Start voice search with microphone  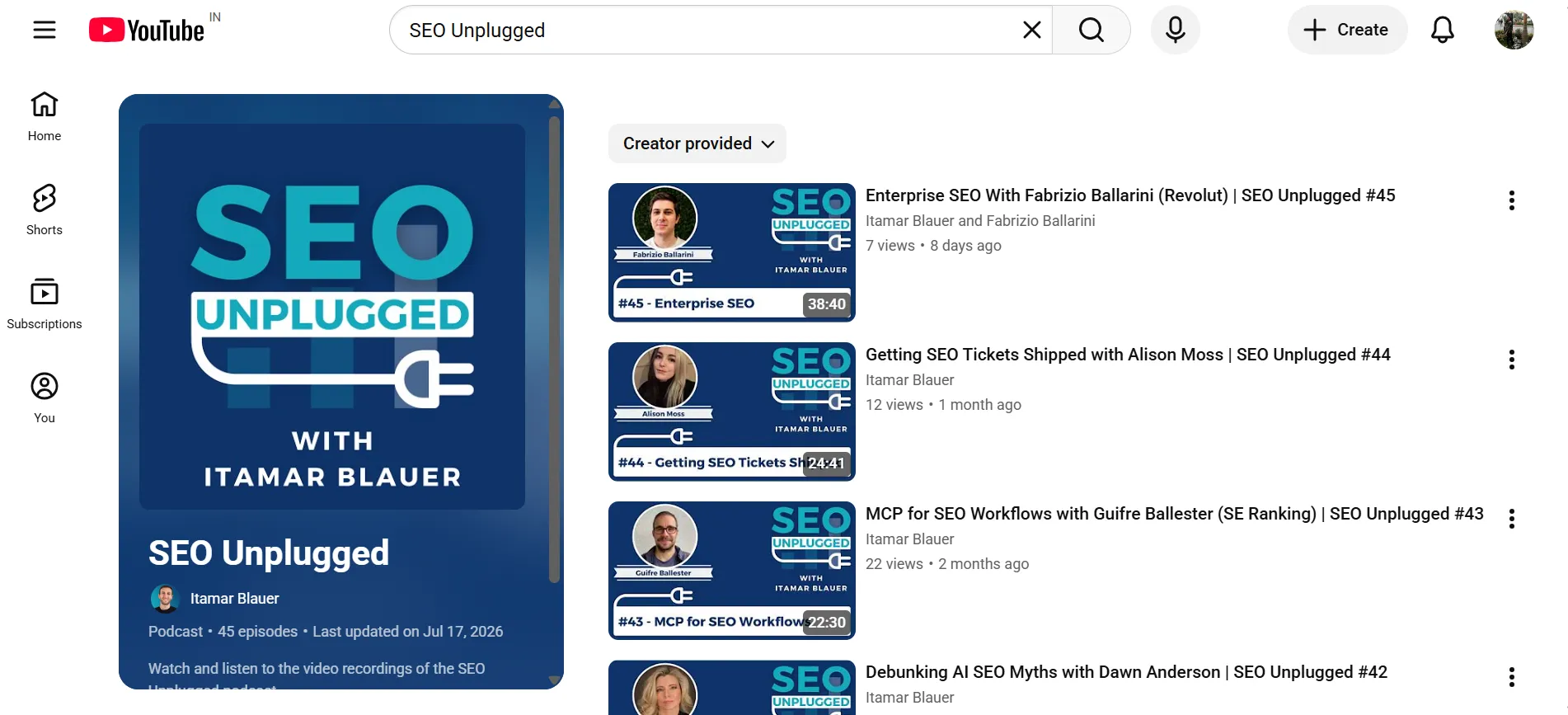(1176, 30)
